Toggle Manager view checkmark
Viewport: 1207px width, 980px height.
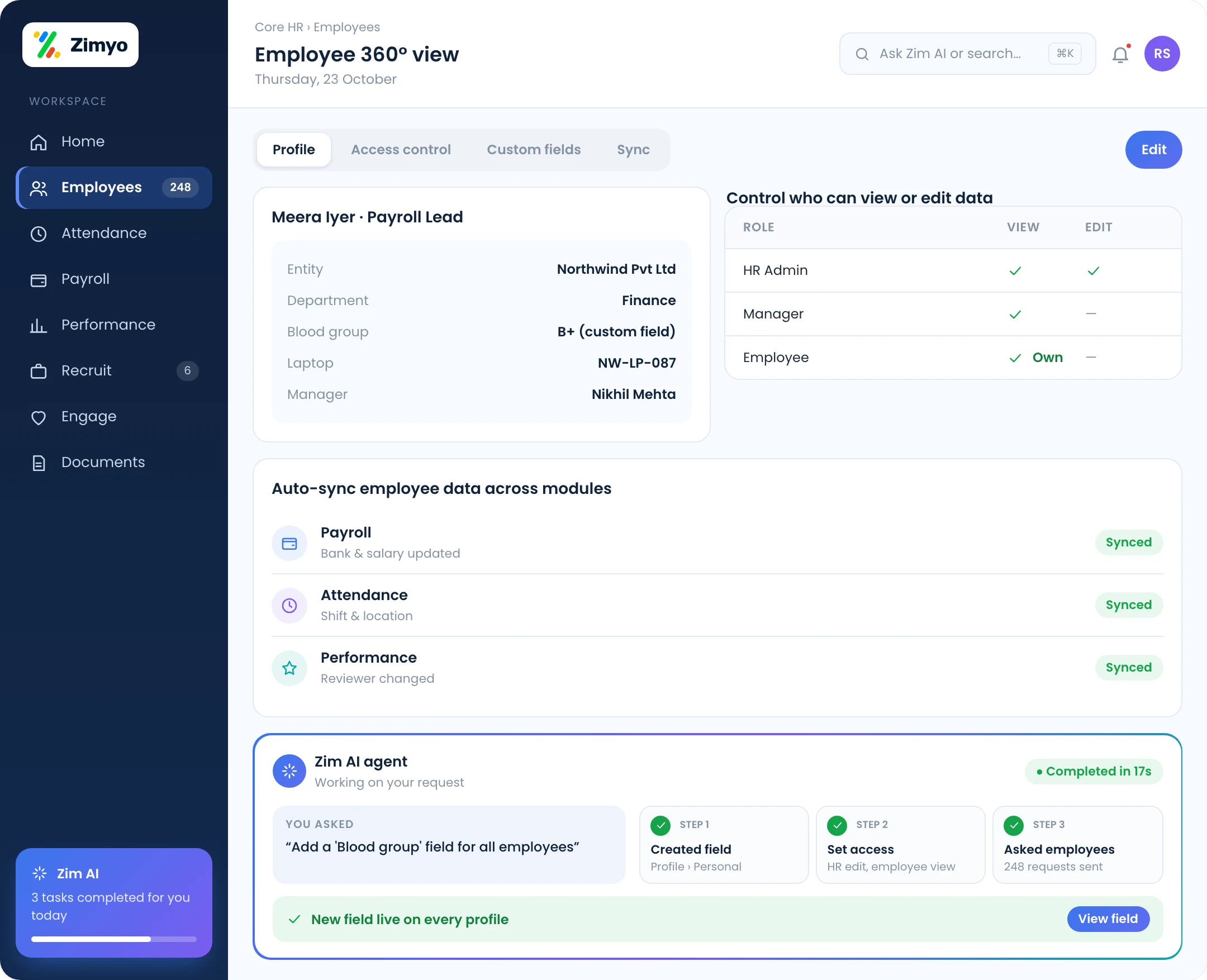[x=1015, y=315]
